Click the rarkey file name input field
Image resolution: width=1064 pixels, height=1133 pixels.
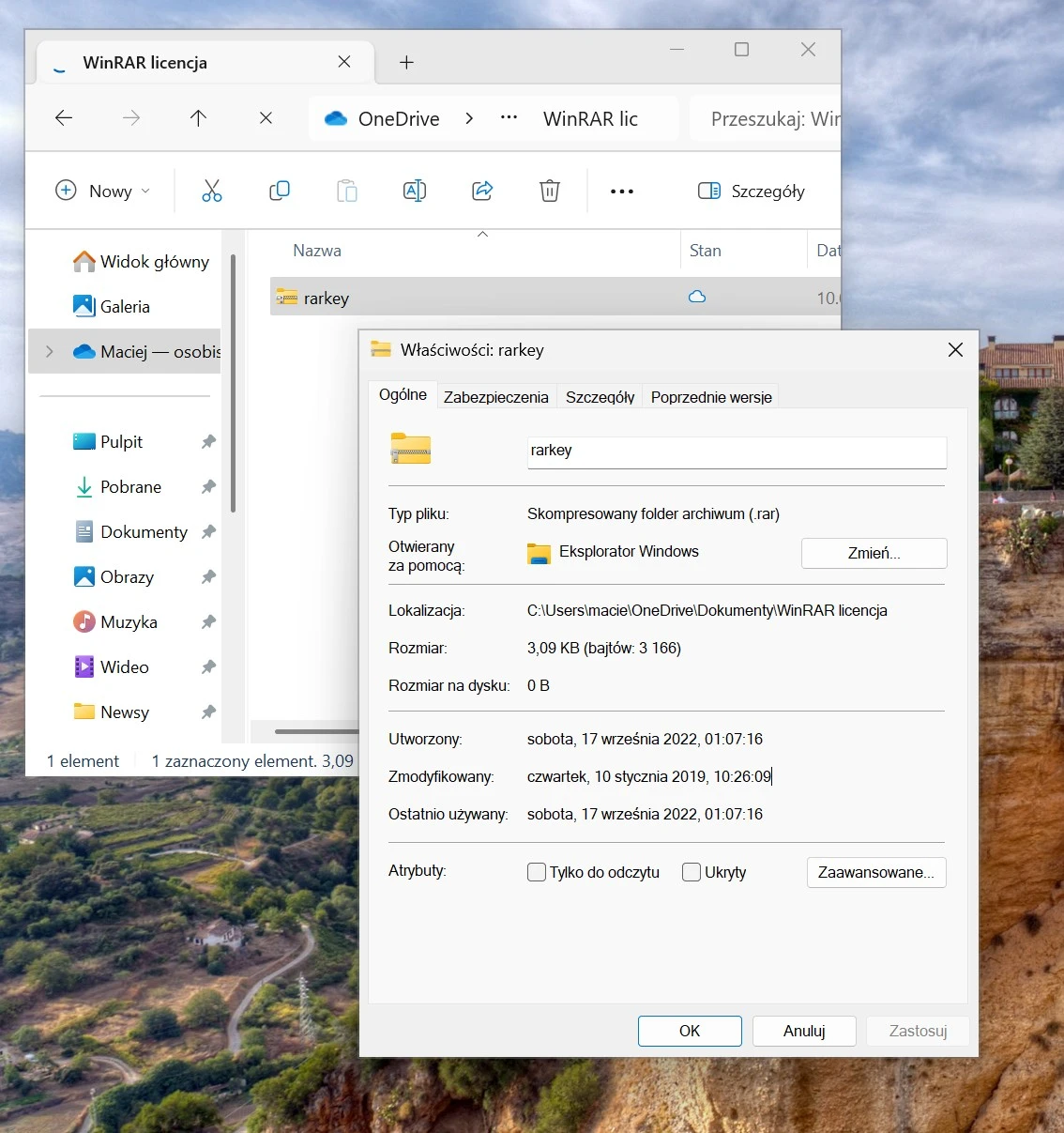click(x=737, y=452)
